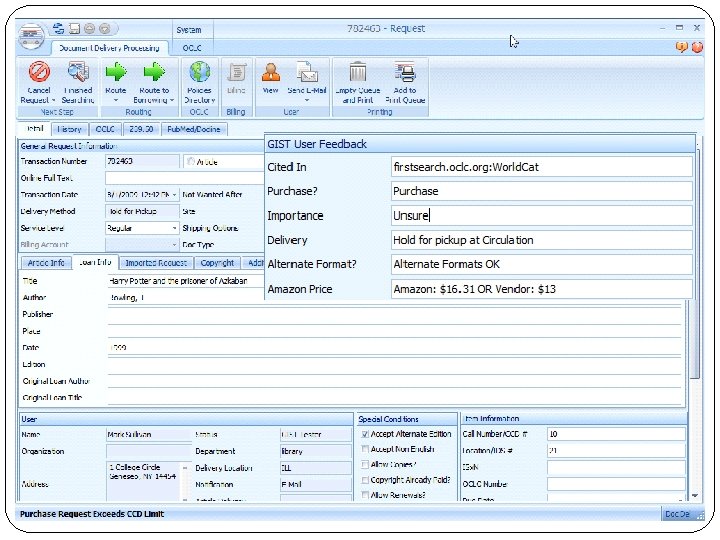Click the OCLC Number field

[x=616, y=484]
